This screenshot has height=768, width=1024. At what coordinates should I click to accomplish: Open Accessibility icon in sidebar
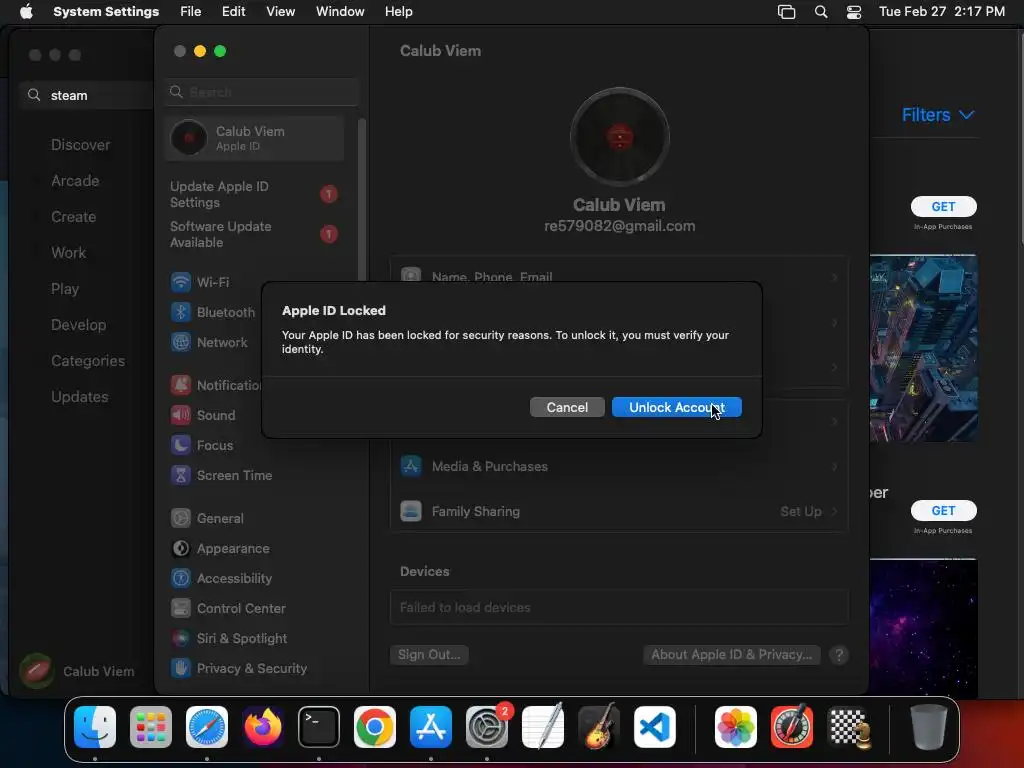click(181, 579)
